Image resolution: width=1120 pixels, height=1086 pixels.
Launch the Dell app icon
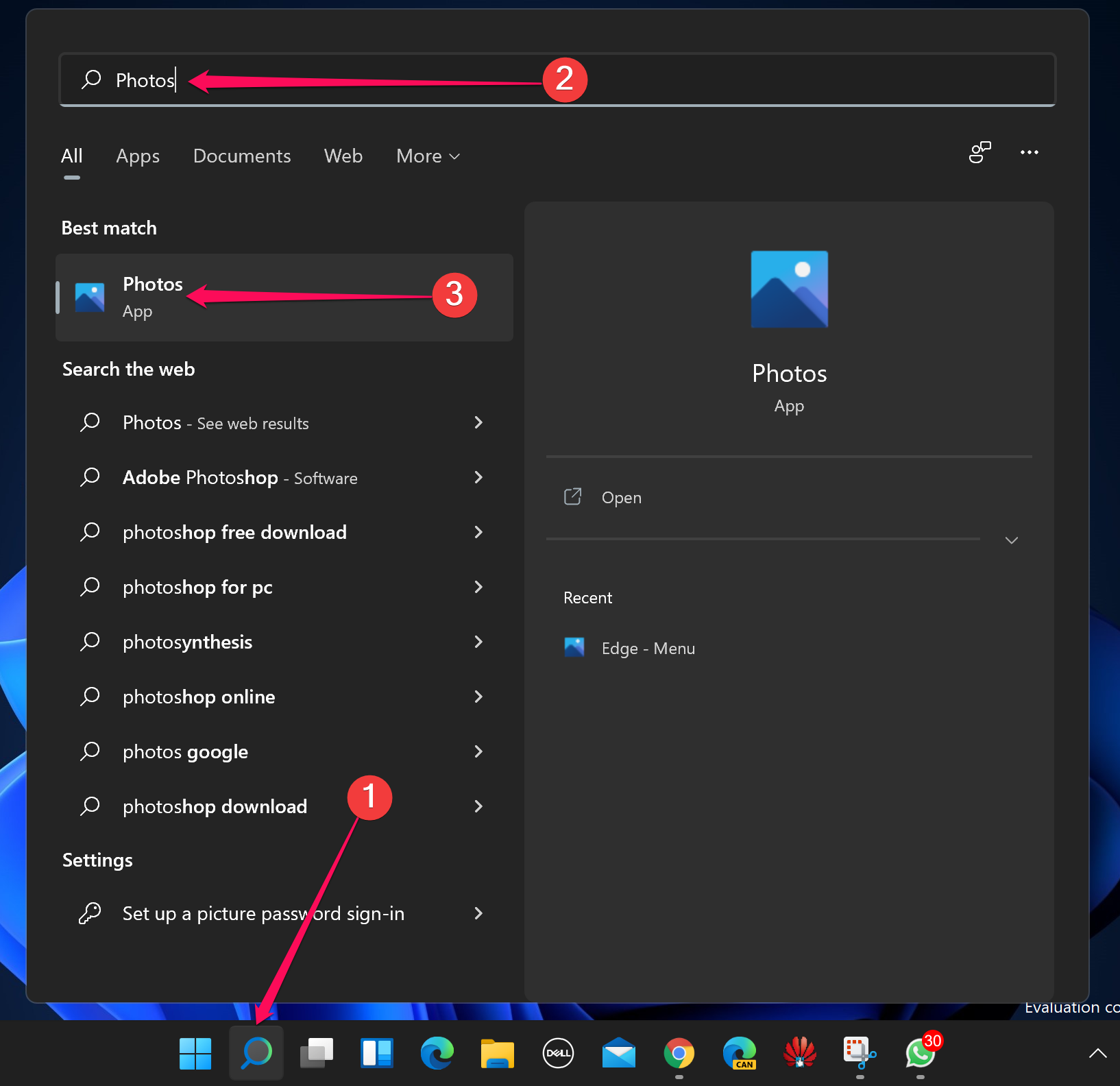click(558, 1053)
